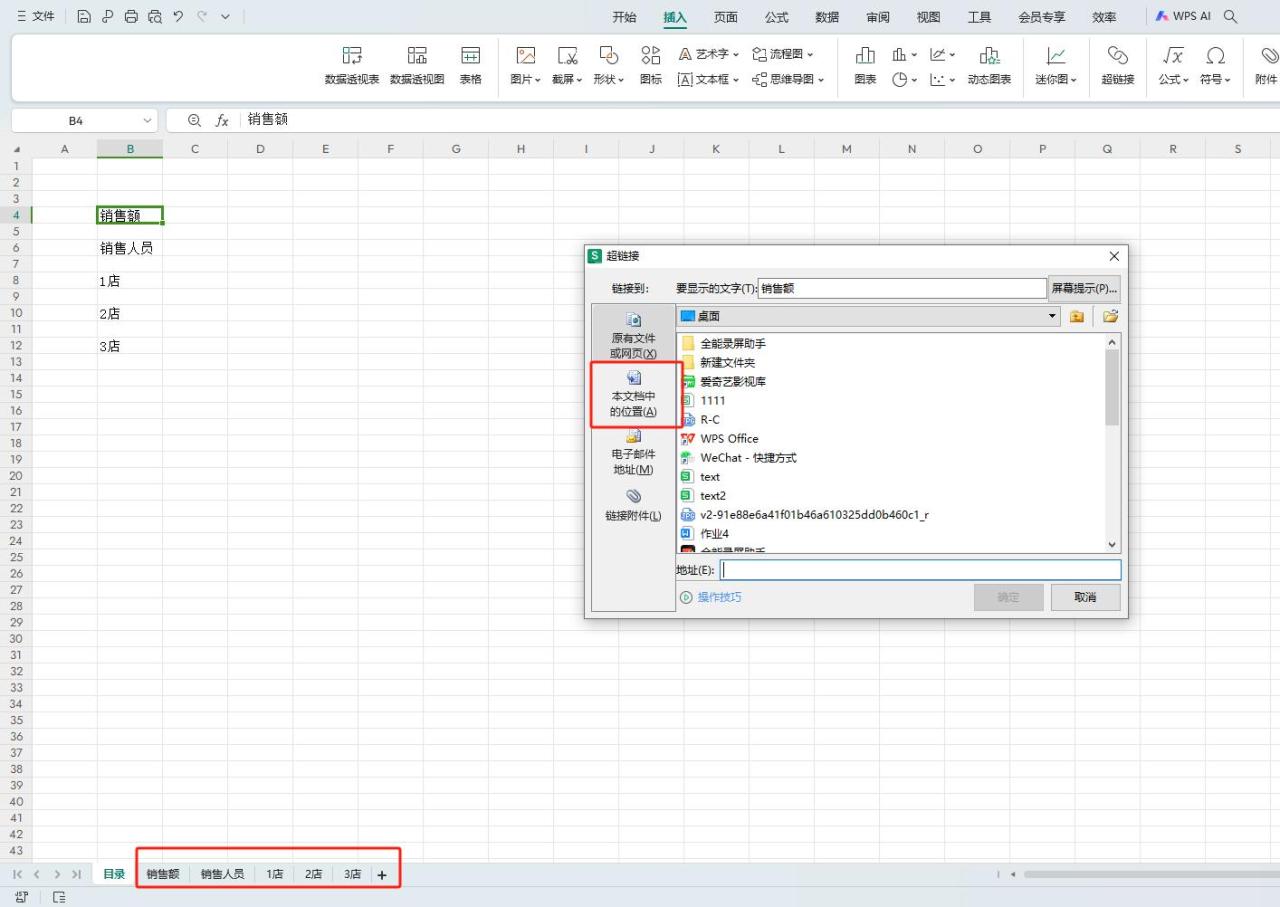
Task: Open the pie chart type dropdown
Action: point(905,79)
